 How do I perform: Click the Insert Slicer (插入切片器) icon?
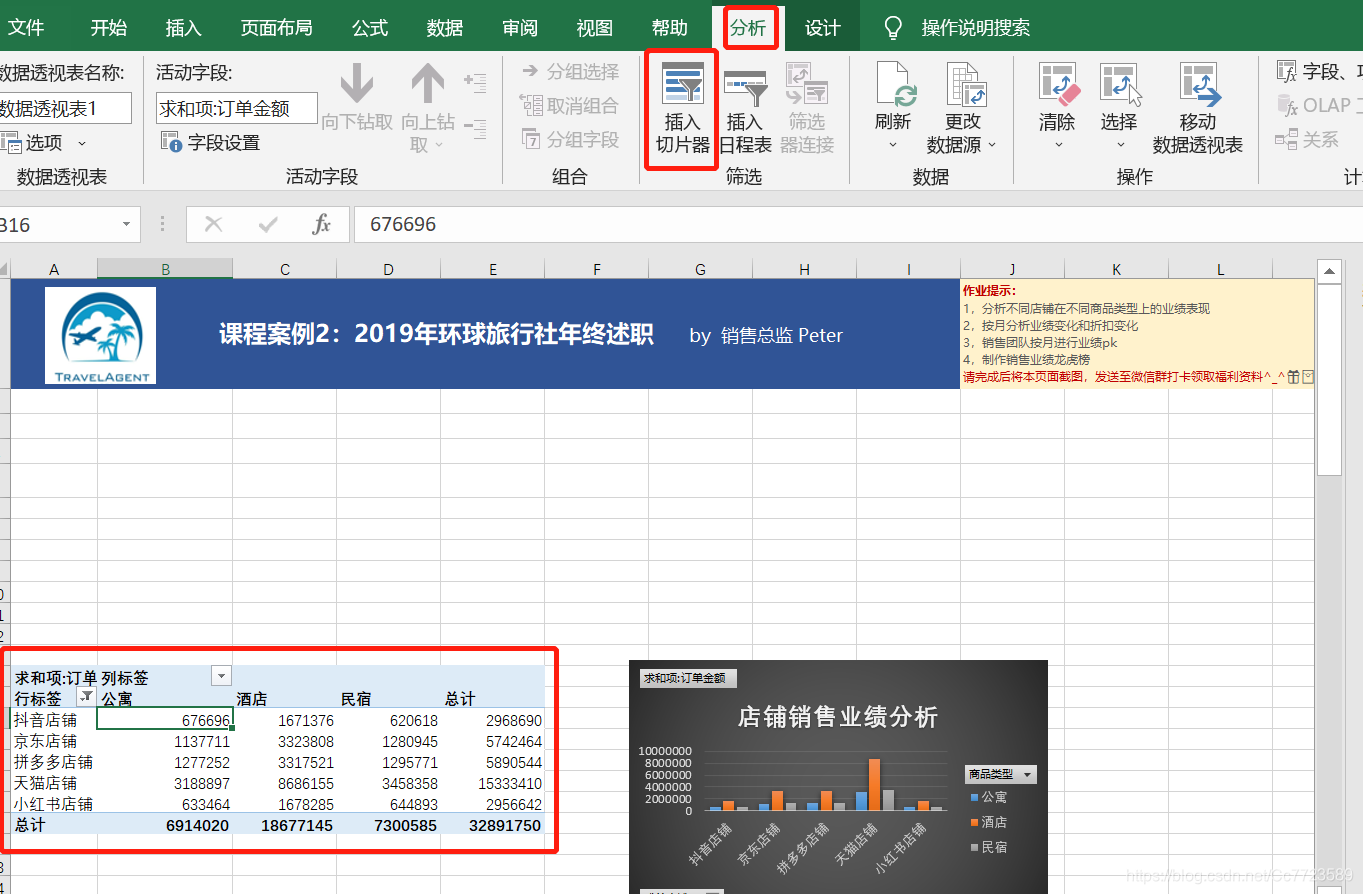(683, 83)
